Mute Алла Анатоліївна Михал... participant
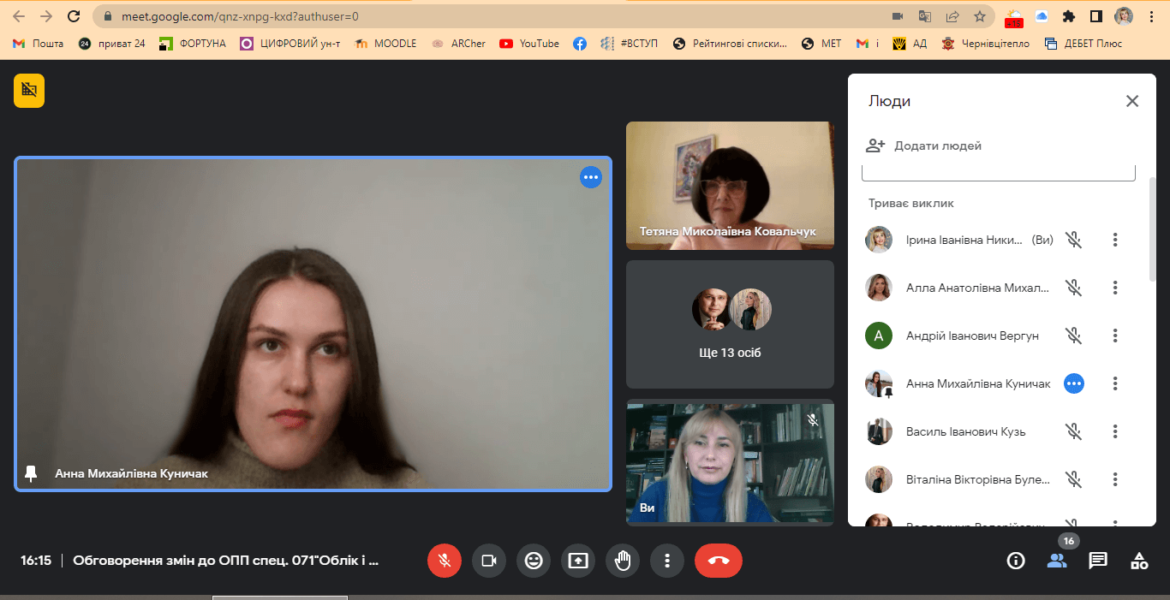Viewport: 1170px width, 600px height. (x=1074, y=287)
